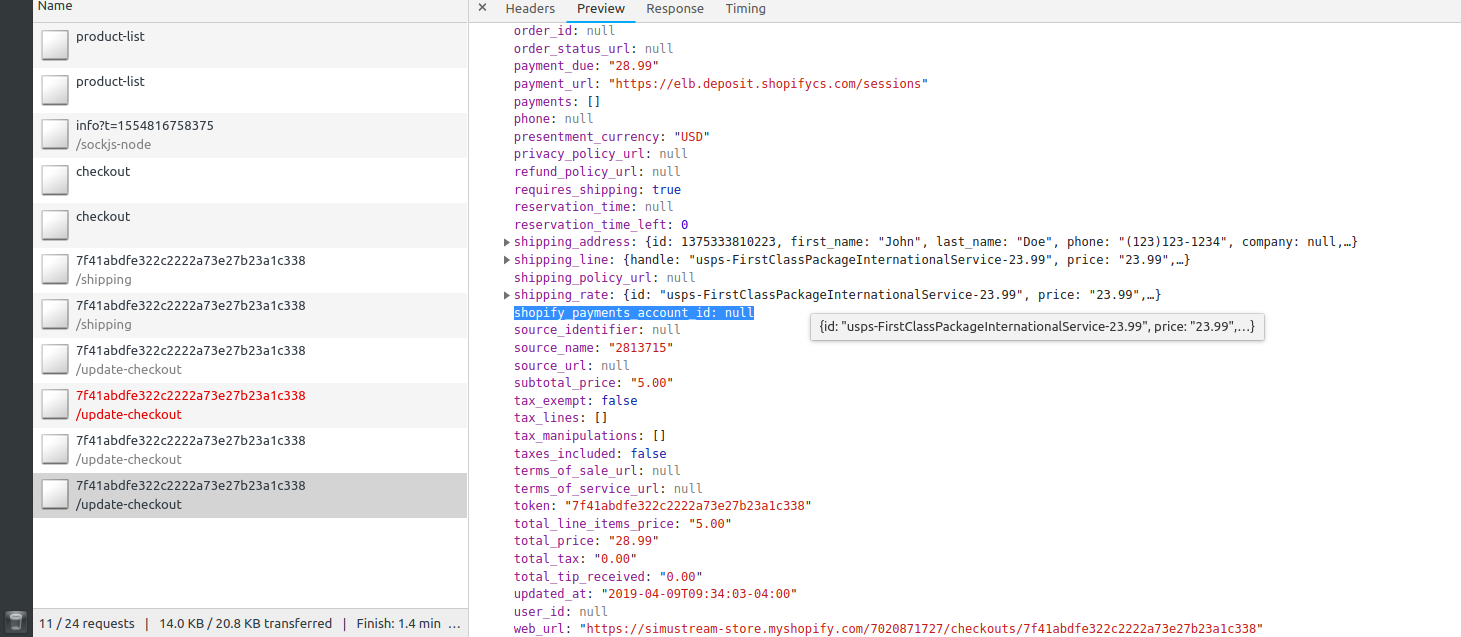Click the payment_url shopifycs.com sessions link

768,84
